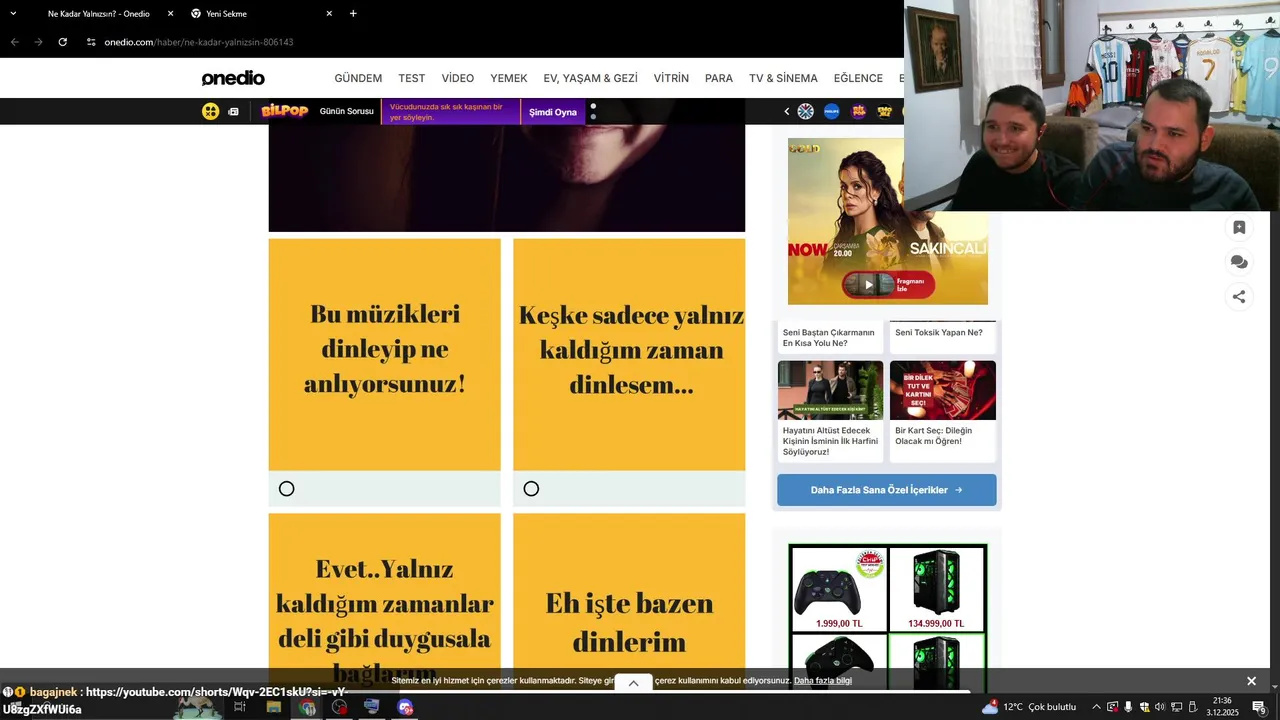Open the TV & SİNEMA menu

pyautogui.click(x=783, y=78)
